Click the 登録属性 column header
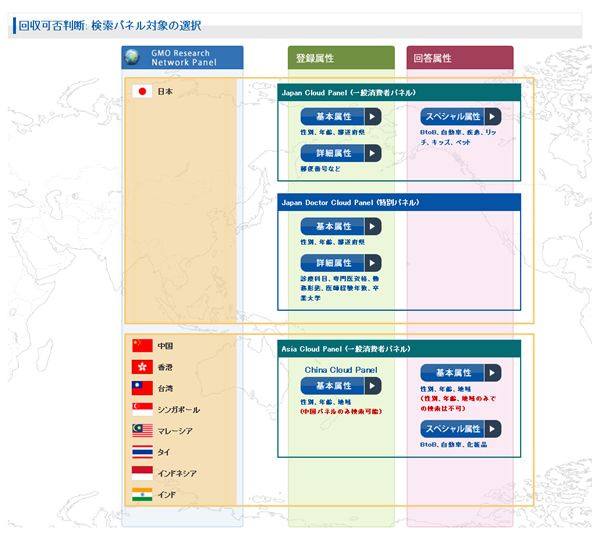This screenshot has width=594, height=546. pyautogui.click(x=341, y=58)
